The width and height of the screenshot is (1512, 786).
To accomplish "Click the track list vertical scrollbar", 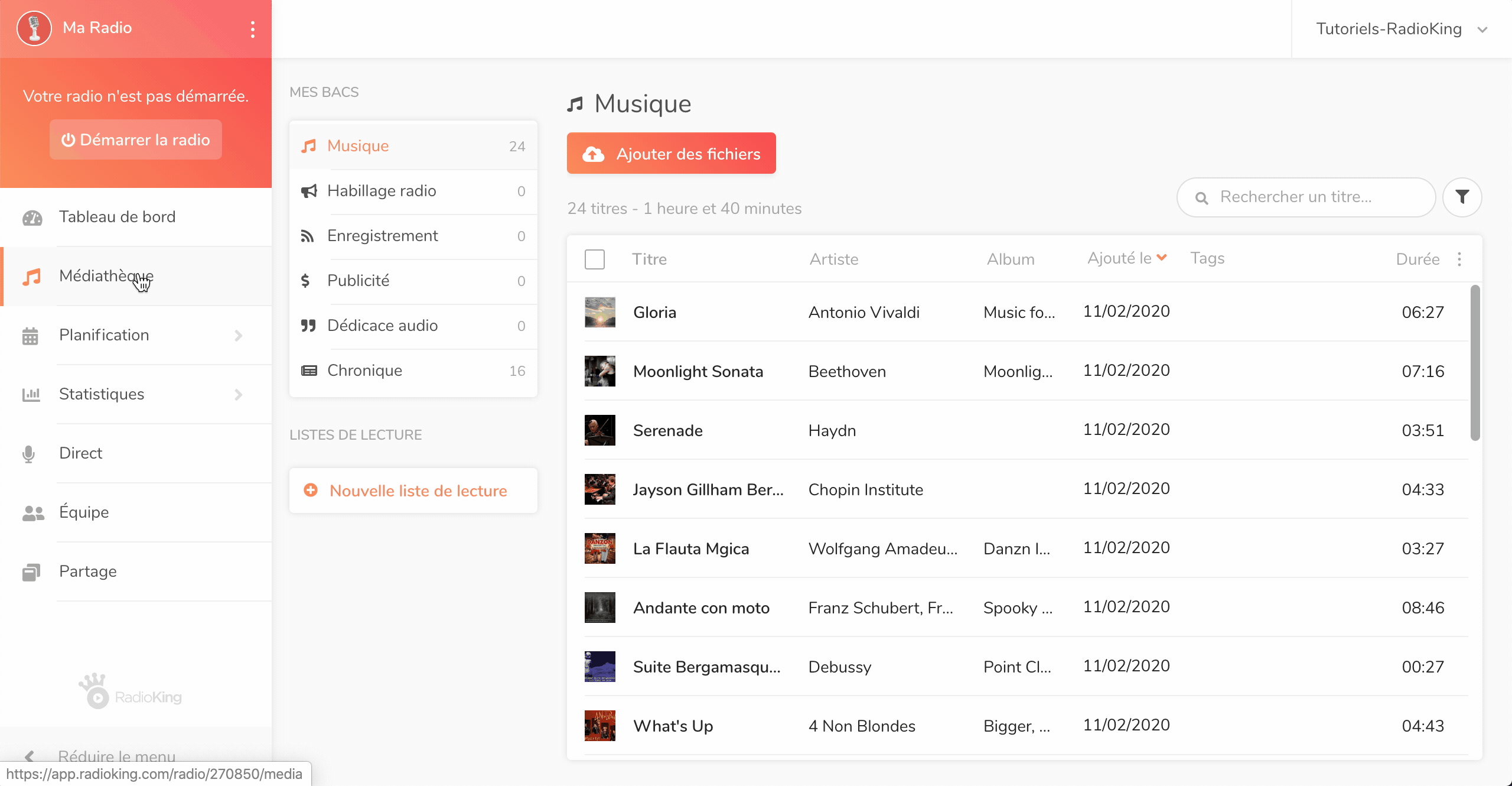I will click(1475, 363).
